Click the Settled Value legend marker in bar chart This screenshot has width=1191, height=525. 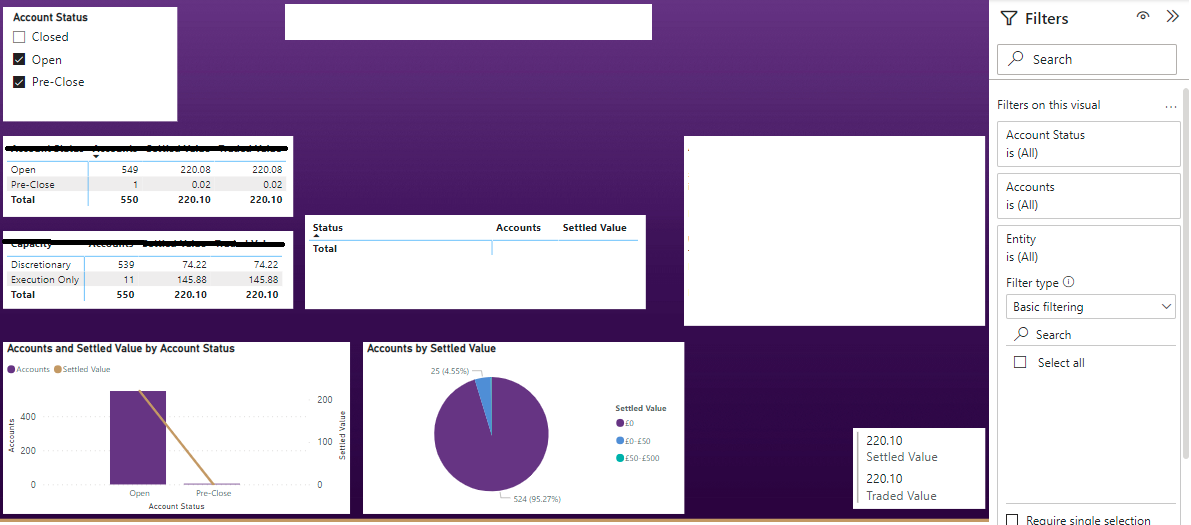57,369
